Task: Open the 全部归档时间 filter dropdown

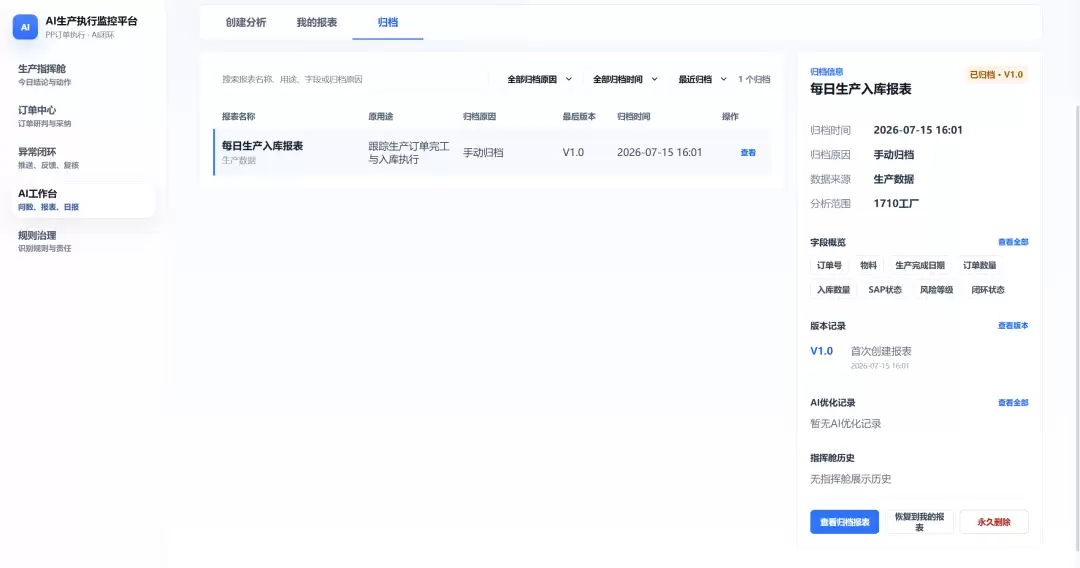Action: (x=625, y=79)
